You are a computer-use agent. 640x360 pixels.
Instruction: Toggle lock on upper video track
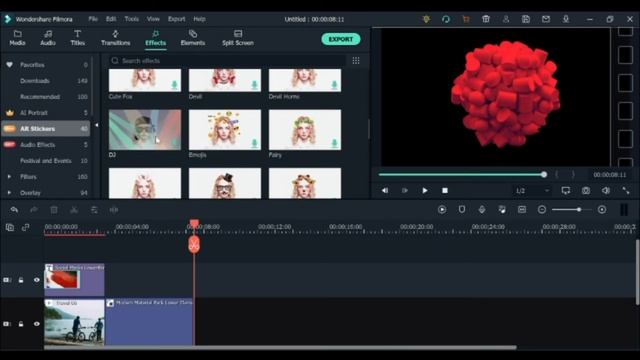coord(21,280)
